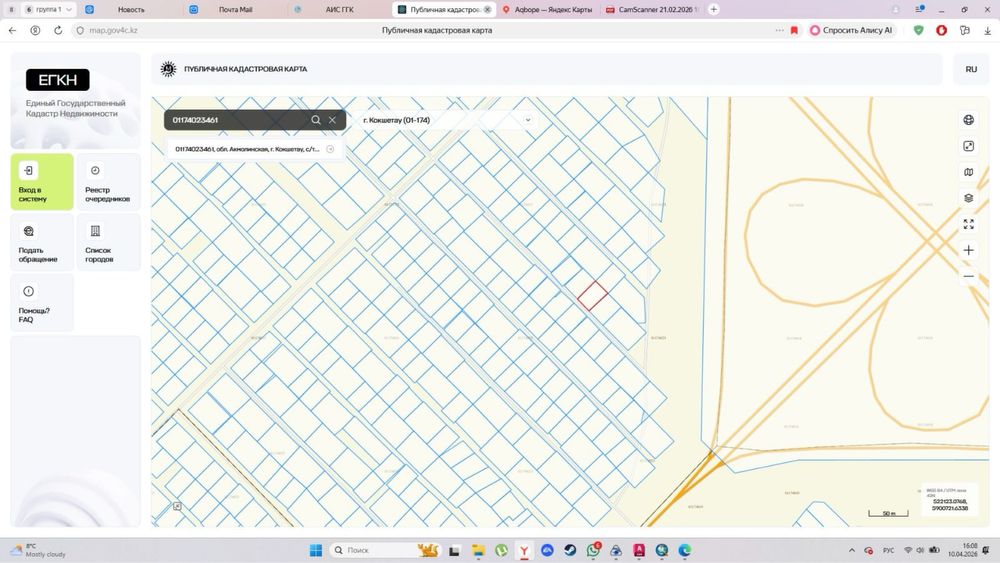Click the emblem icon beside Публичная кадастровая карта

click(168, 69)
